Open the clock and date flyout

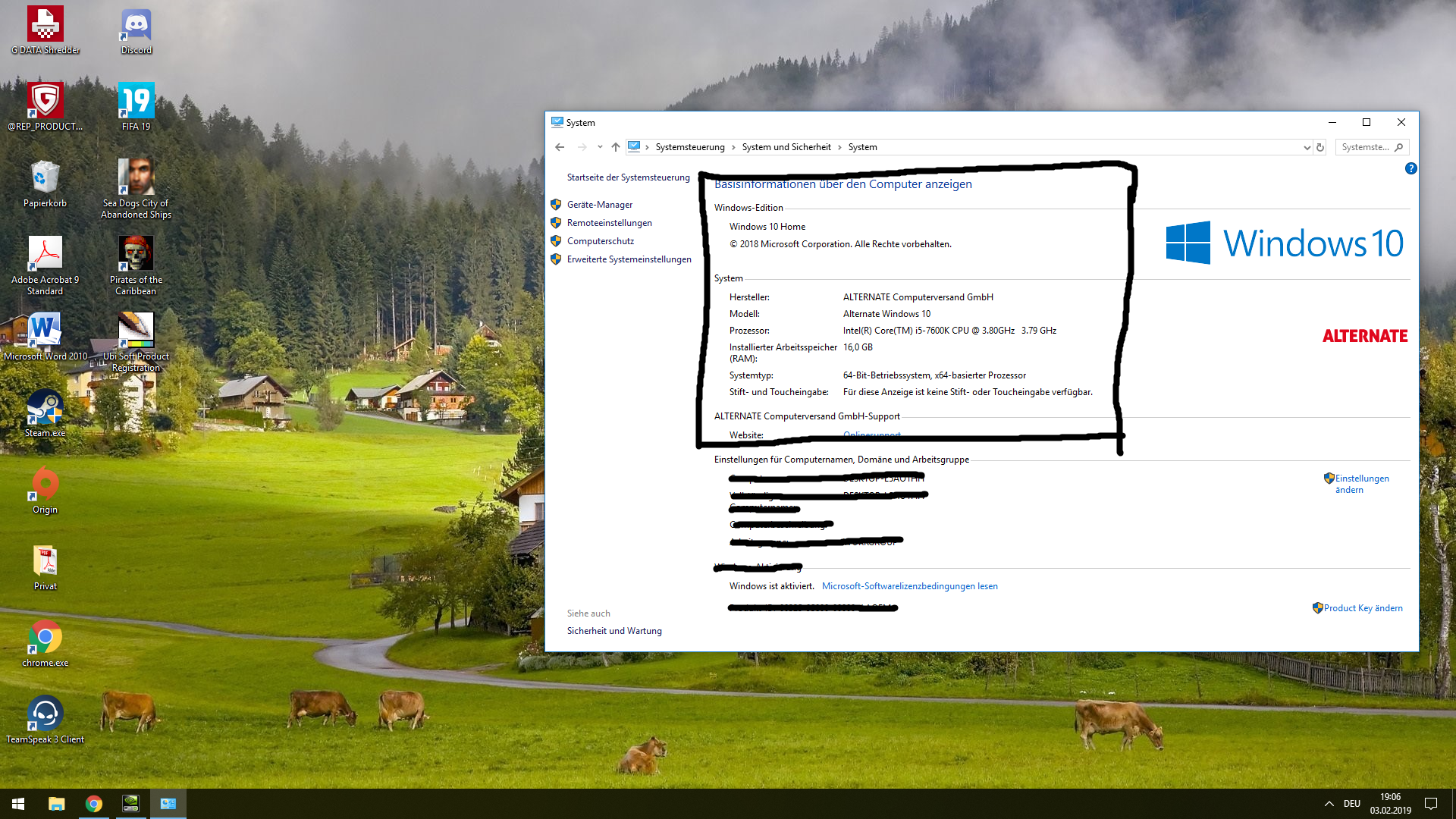(1390, 804)
